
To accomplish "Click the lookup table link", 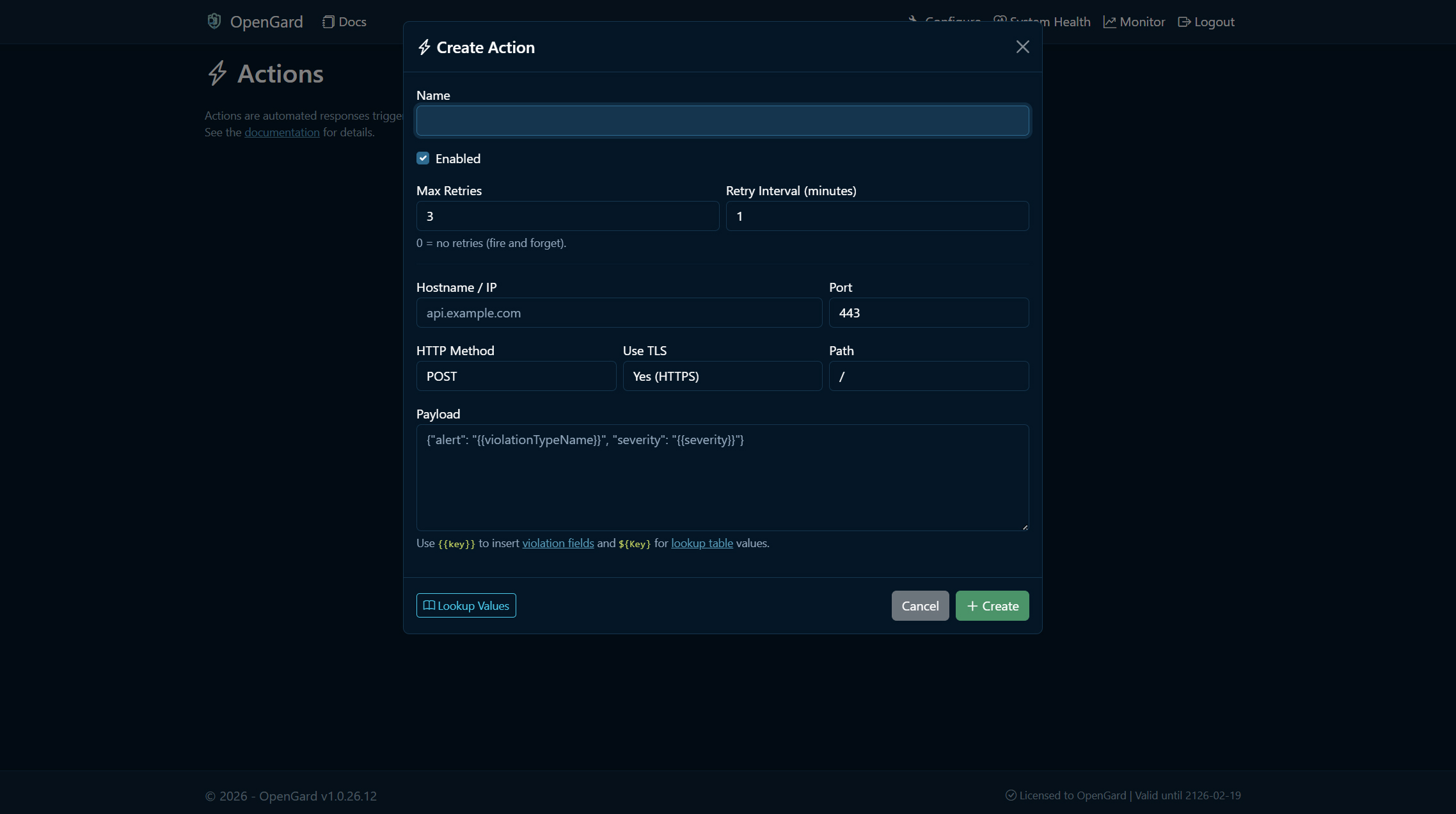I will pyautogui.click(x=701, y=543).
